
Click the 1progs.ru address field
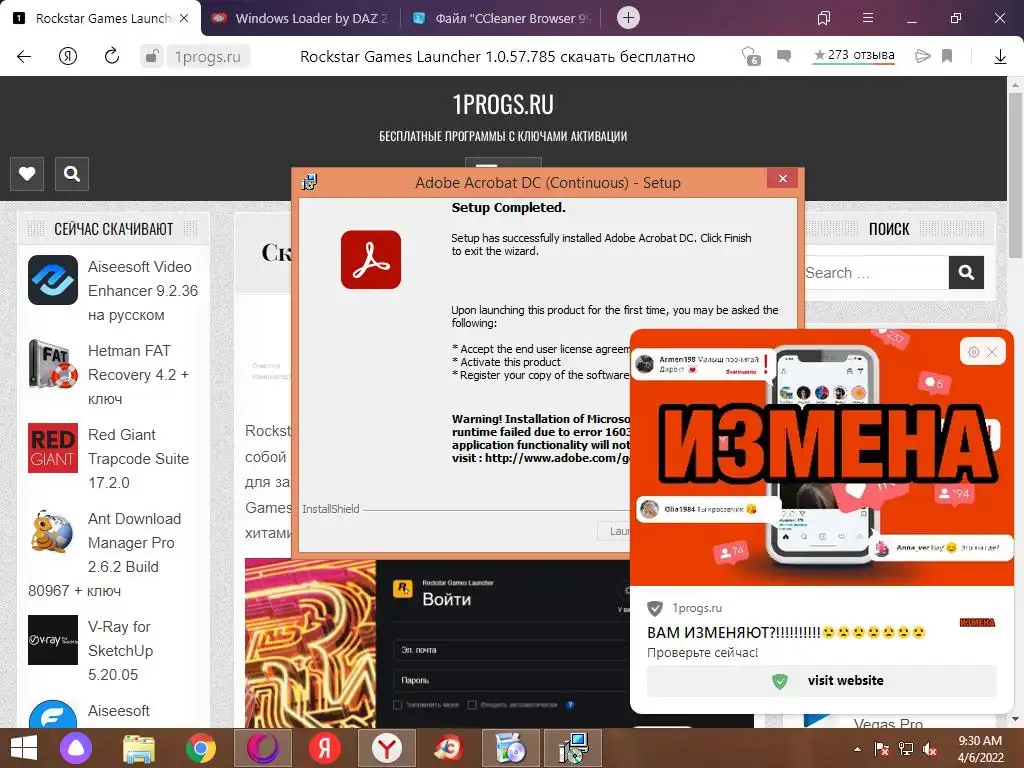(208, 57)
